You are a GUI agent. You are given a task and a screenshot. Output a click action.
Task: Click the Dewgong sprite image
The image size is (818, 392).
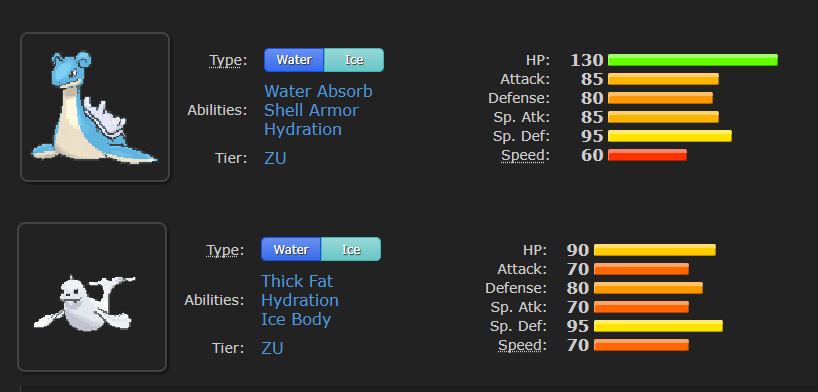point(92,297)
